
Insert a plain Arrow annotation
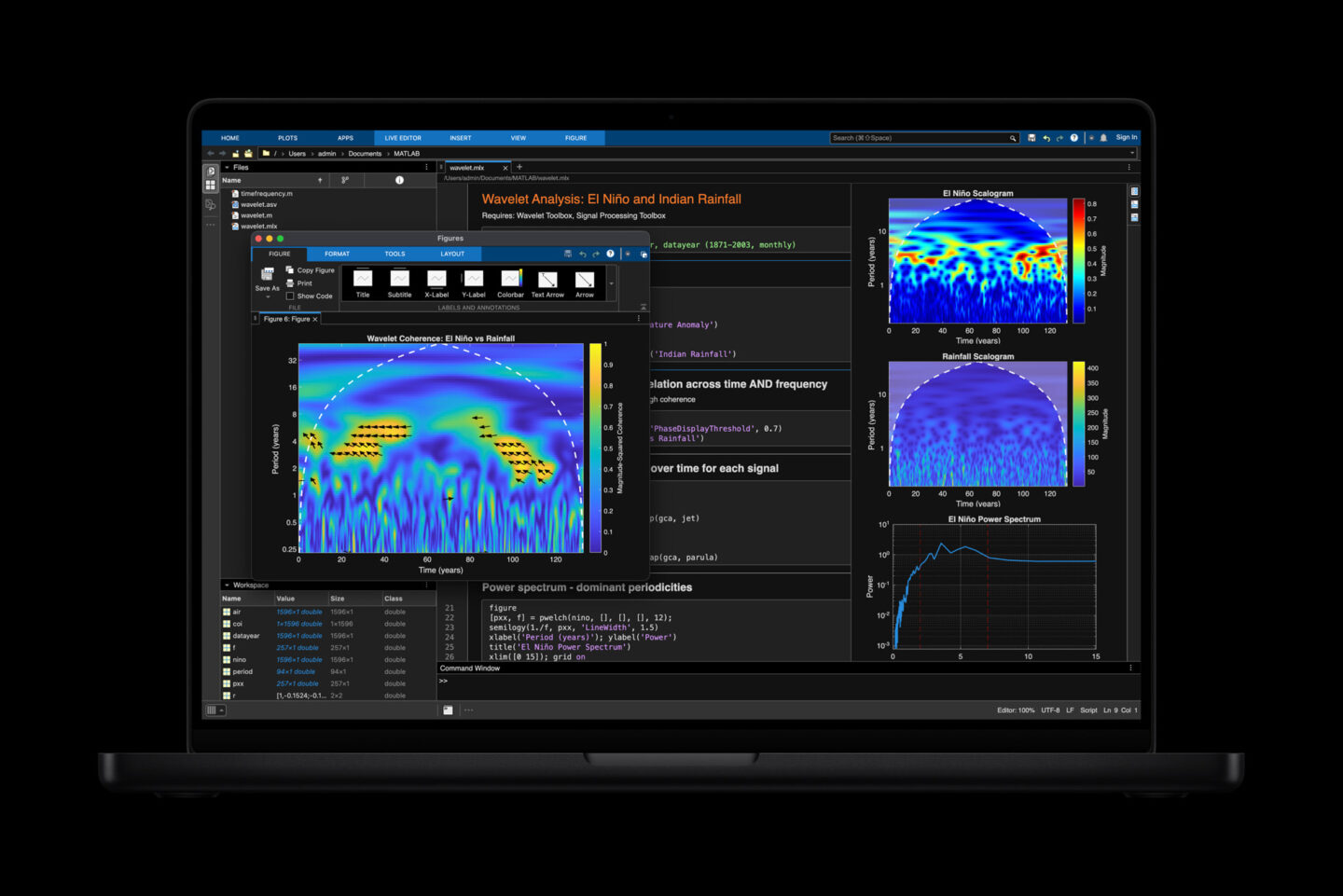(585, 280)
